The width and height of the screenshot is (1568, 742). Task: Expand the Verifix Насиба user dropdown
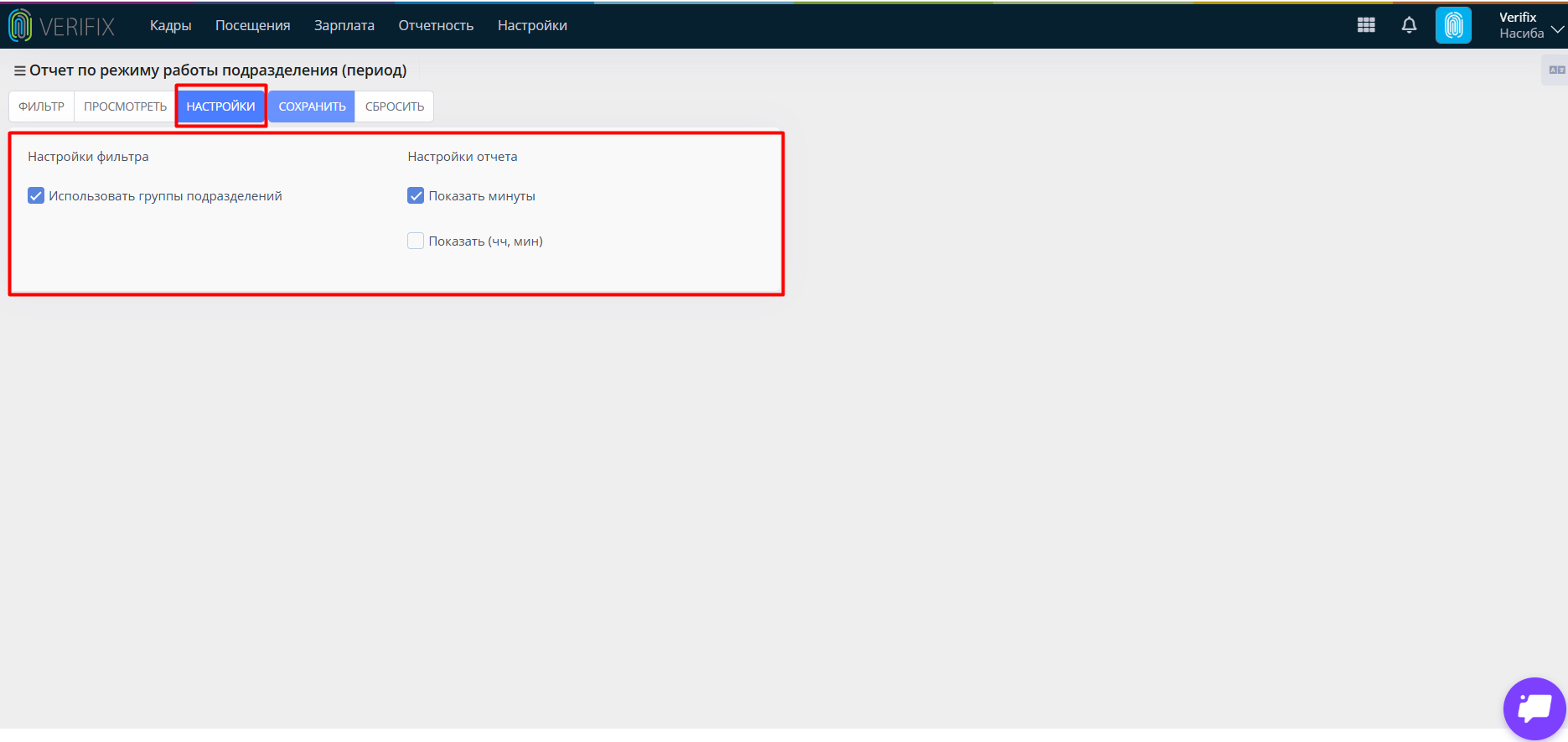click(1531, 25)
